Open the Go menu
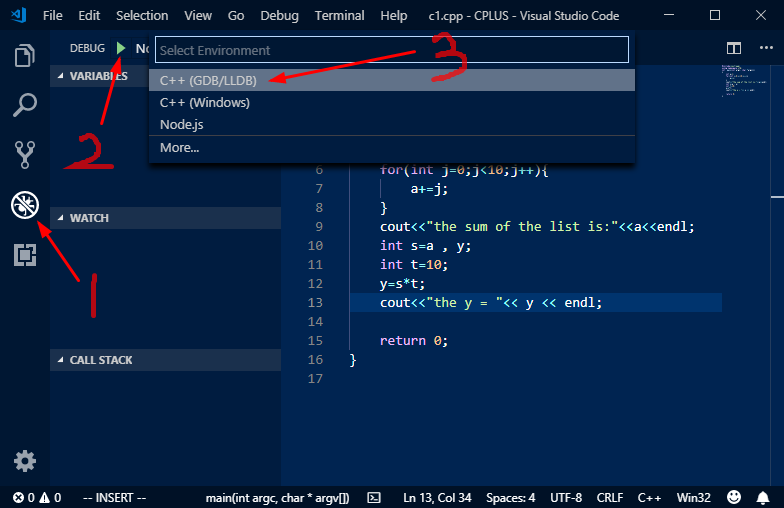Viewport: 784px width, 508px height. click(x=236, y=16)
